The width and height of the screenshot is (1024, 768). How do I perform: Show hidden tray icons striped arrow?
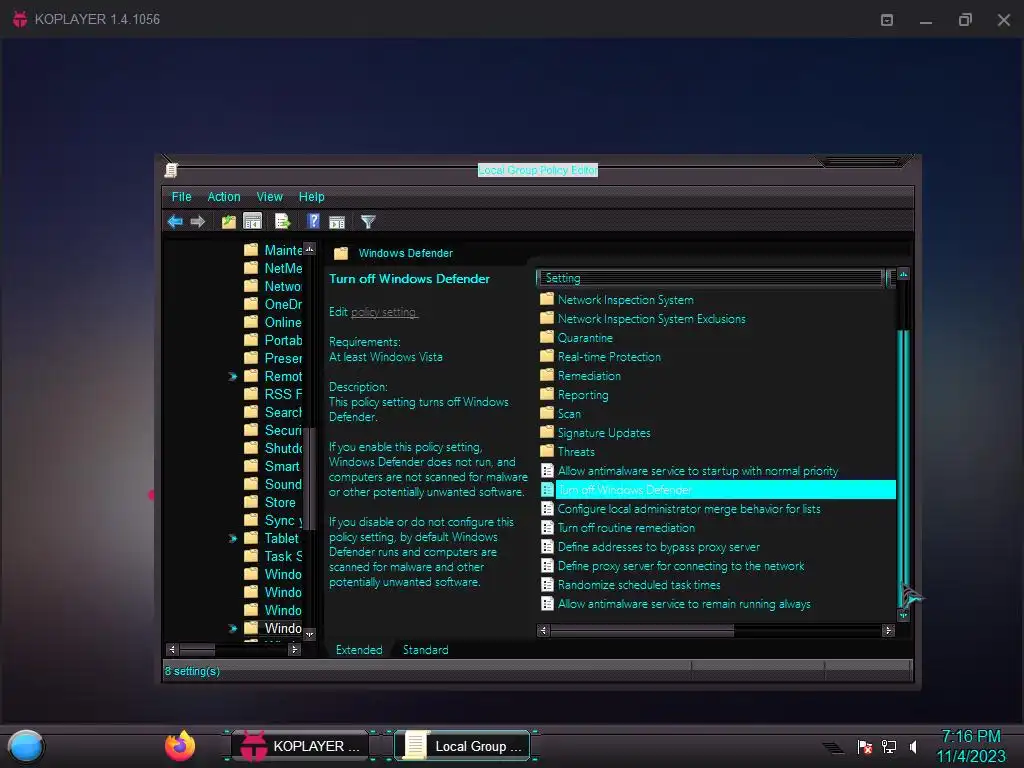tap(833, 747)
